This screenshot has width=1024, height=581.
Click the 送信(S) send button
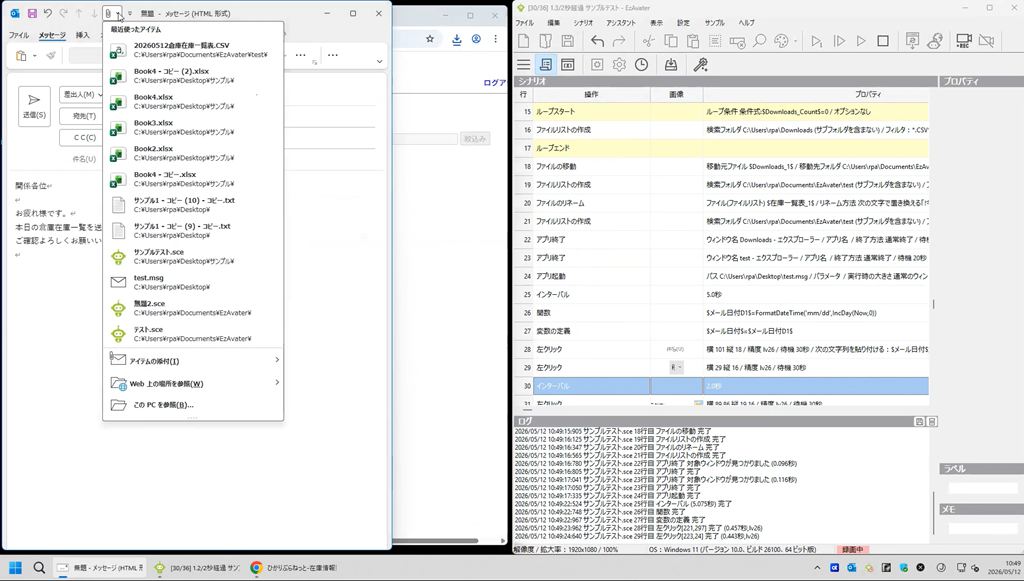(35, 106)
